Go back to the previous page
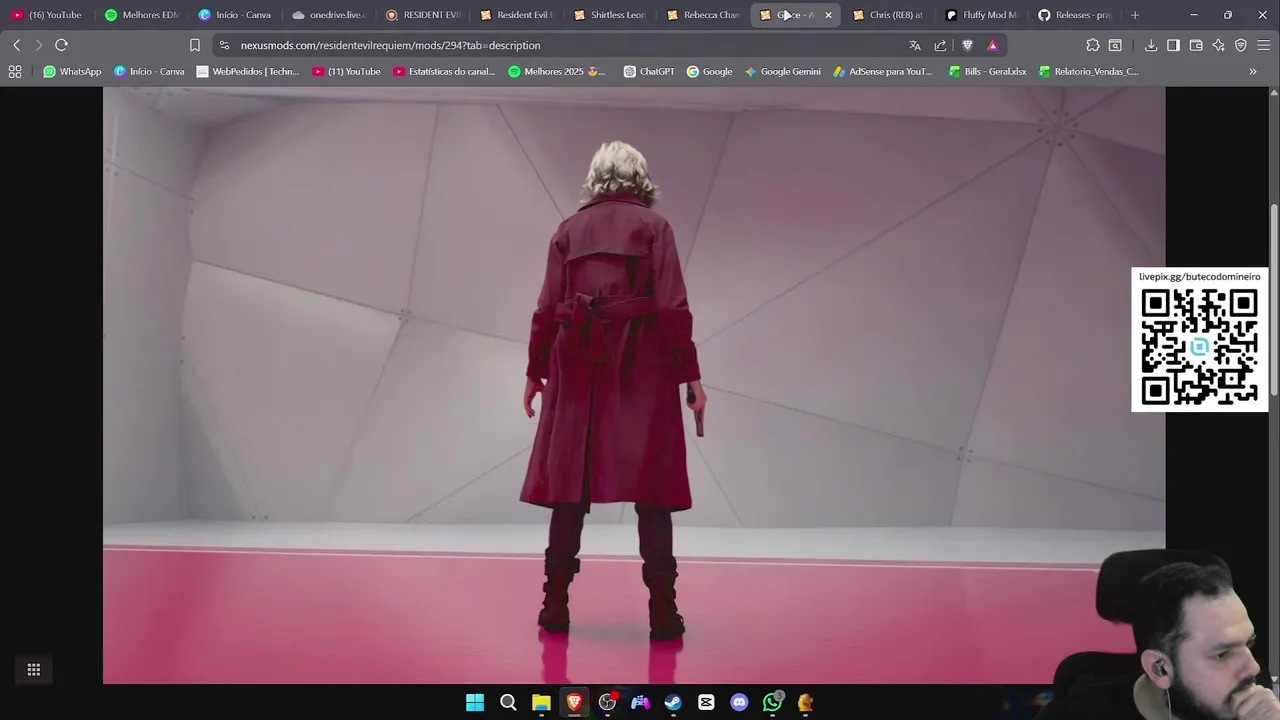Screen dimensions: 1280x720 coord(17,45)
